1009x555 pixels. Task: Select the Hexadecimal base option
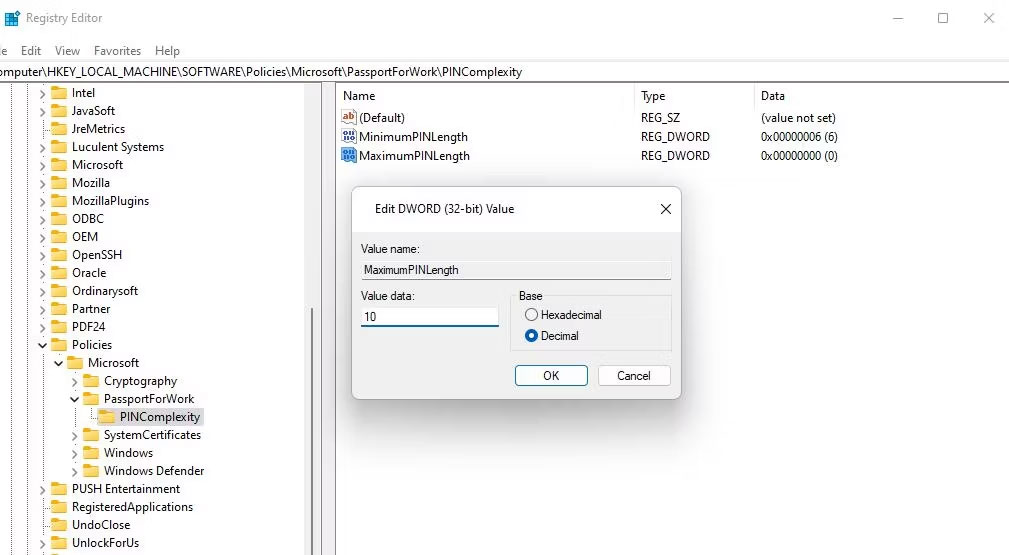click(532, 315)
